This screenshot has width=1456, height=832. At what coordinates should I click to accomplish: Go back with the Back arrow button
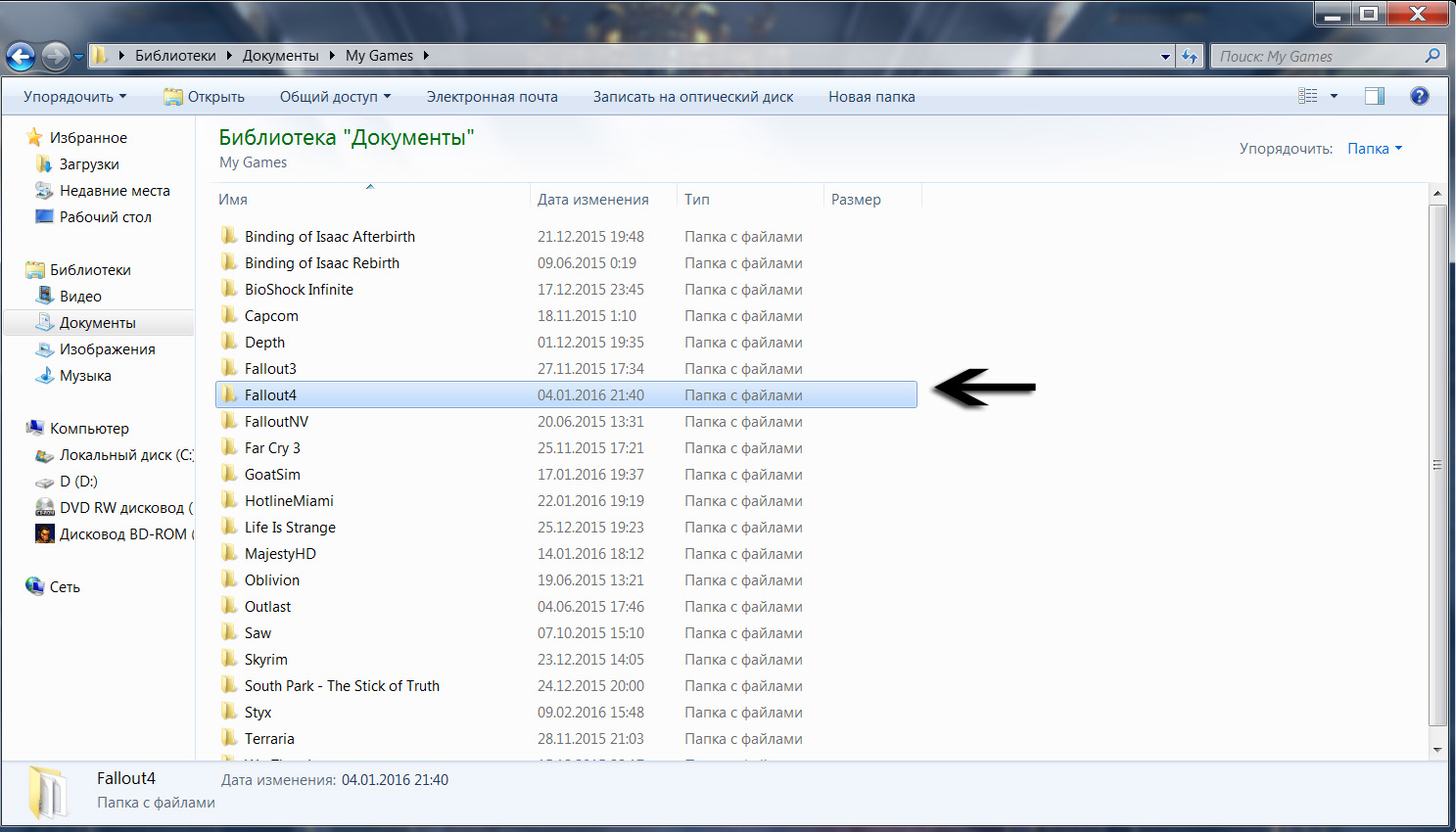pyautogui.click(x=21, y=57)
